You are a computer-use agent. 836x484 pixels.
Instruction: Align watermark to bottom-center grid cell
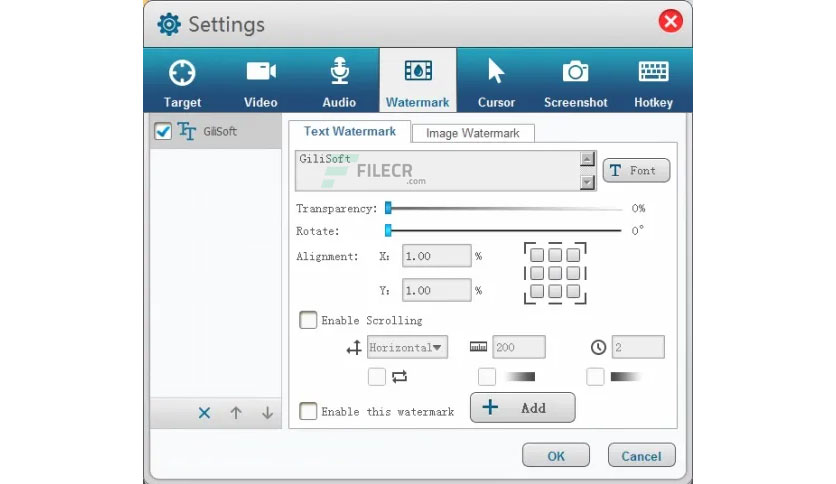(x=555, y=291)
